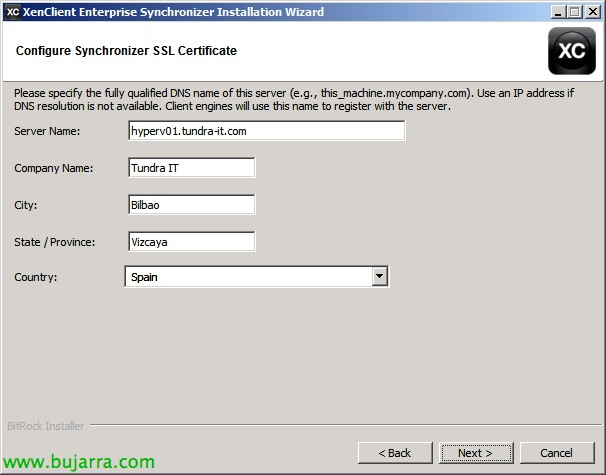Click the State / Province field
The image size is (606, 475).
click(191, 242)
